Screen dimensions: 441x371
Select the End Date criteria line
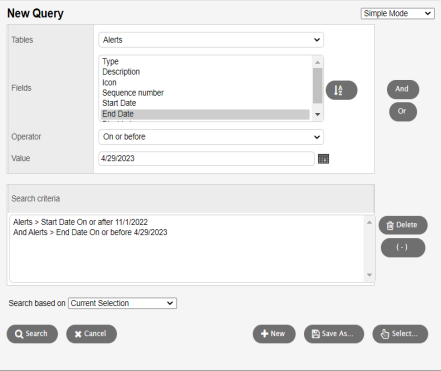click(90, 232)
